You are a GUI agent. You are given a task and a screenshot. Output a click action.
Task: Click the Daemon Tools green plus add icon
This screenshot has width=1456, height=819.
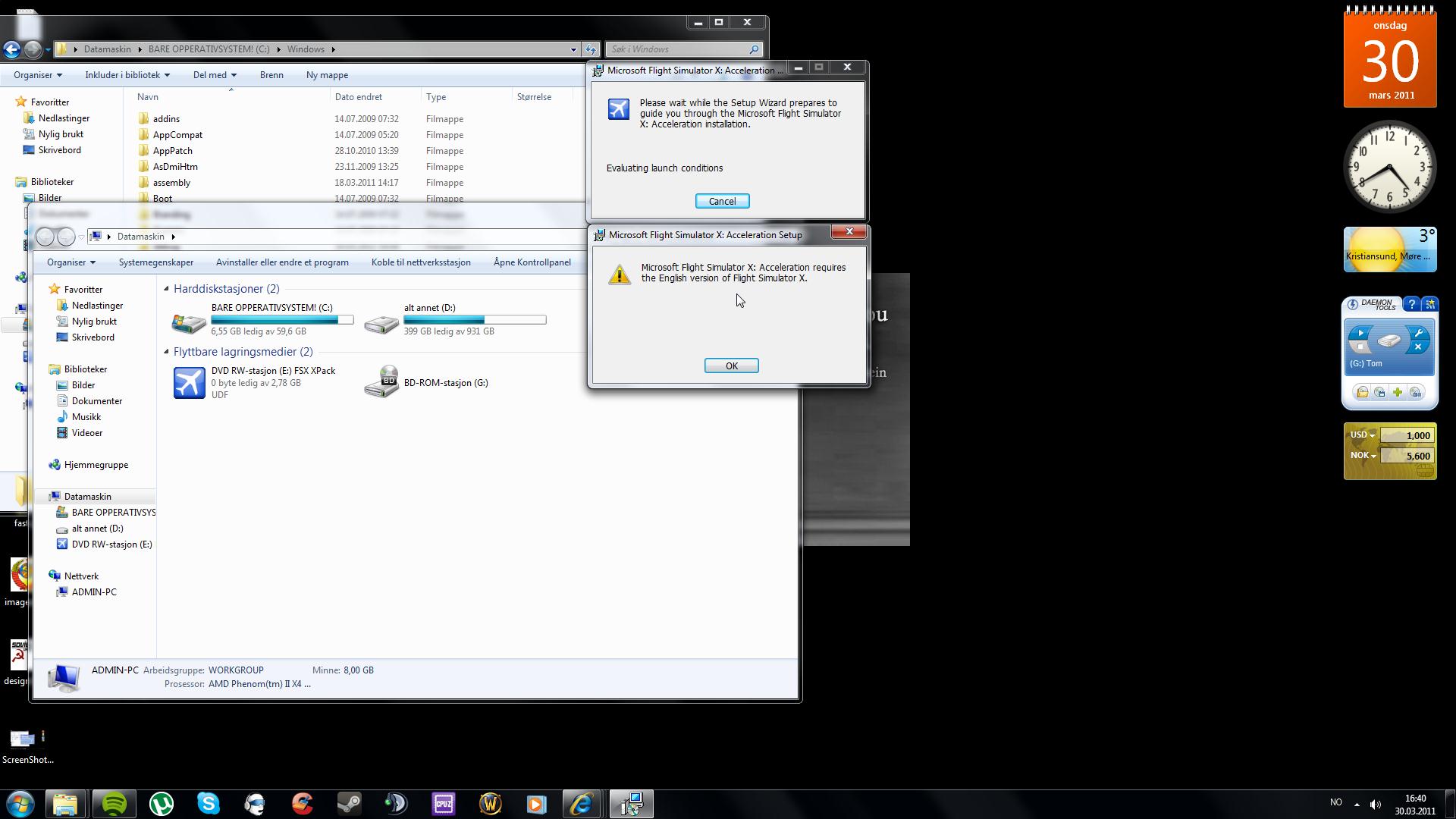tap(1398, 392)
